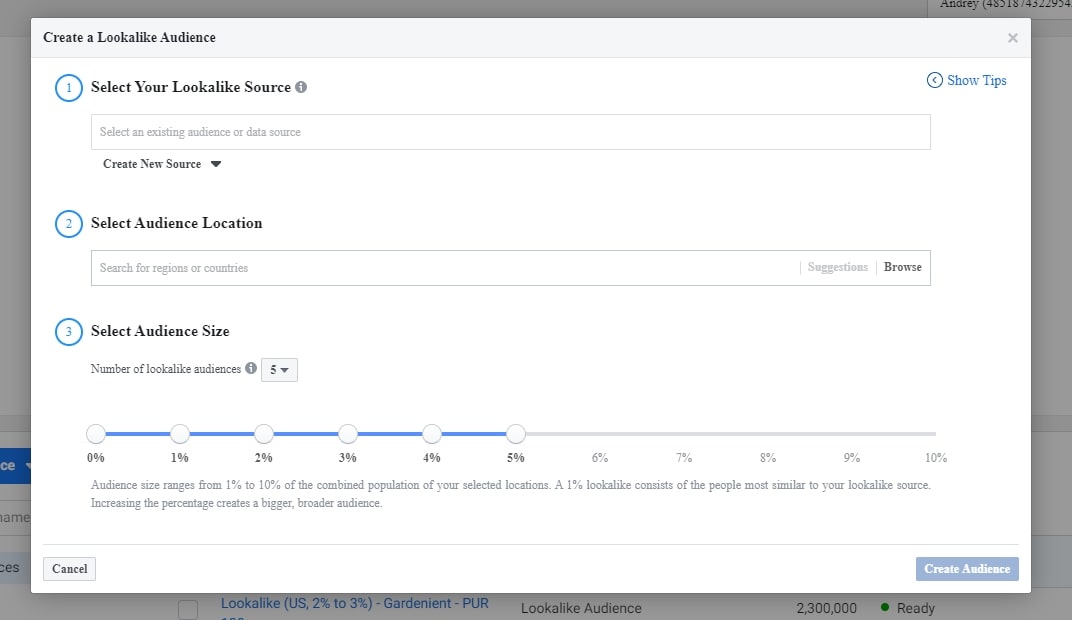1072x620 pixels.
Task: Close the Create a Lookalike Audience dialog
Action: pos(1012,38)
